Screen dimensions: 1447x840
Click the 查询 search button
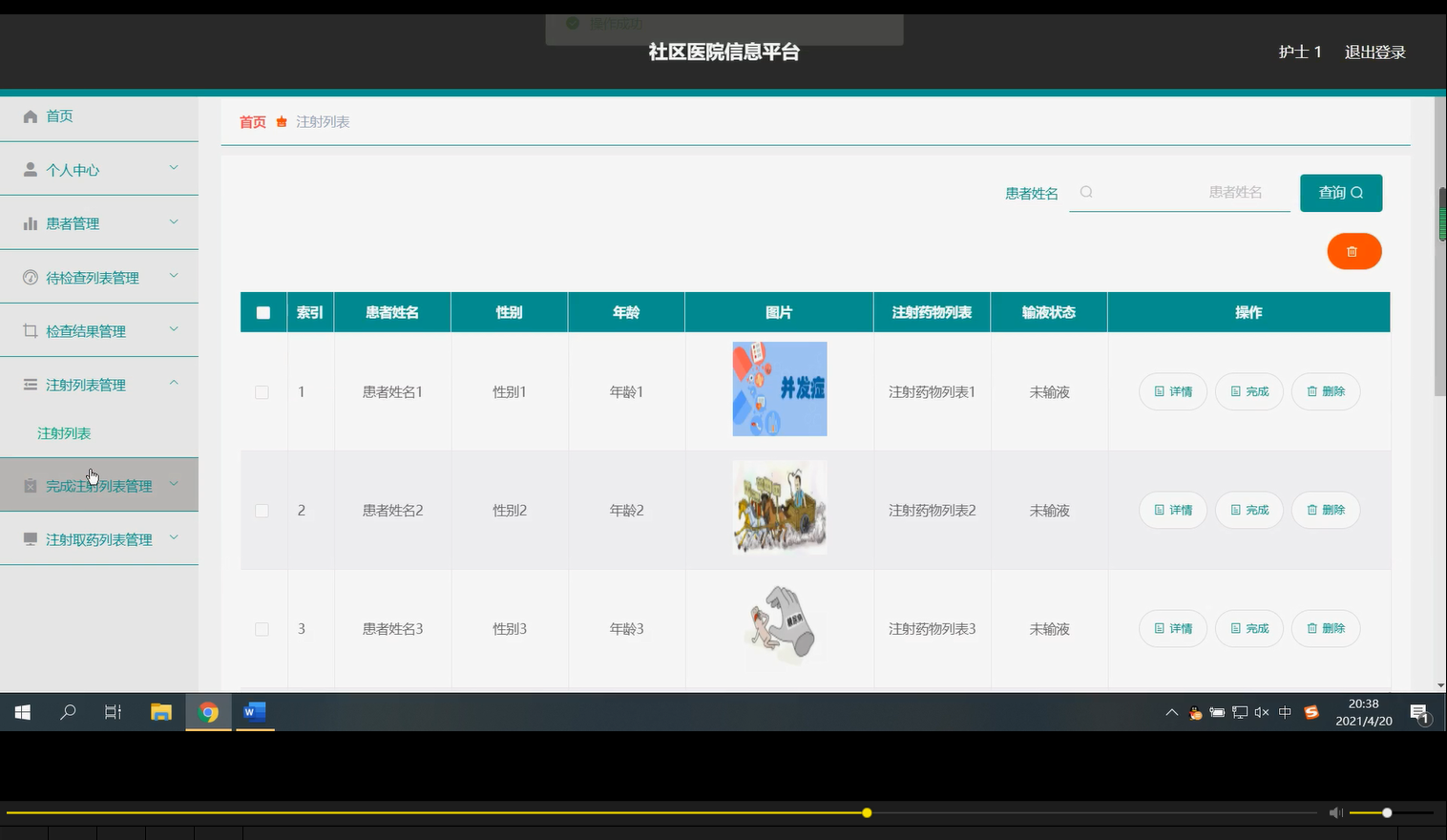[1340, 192]
